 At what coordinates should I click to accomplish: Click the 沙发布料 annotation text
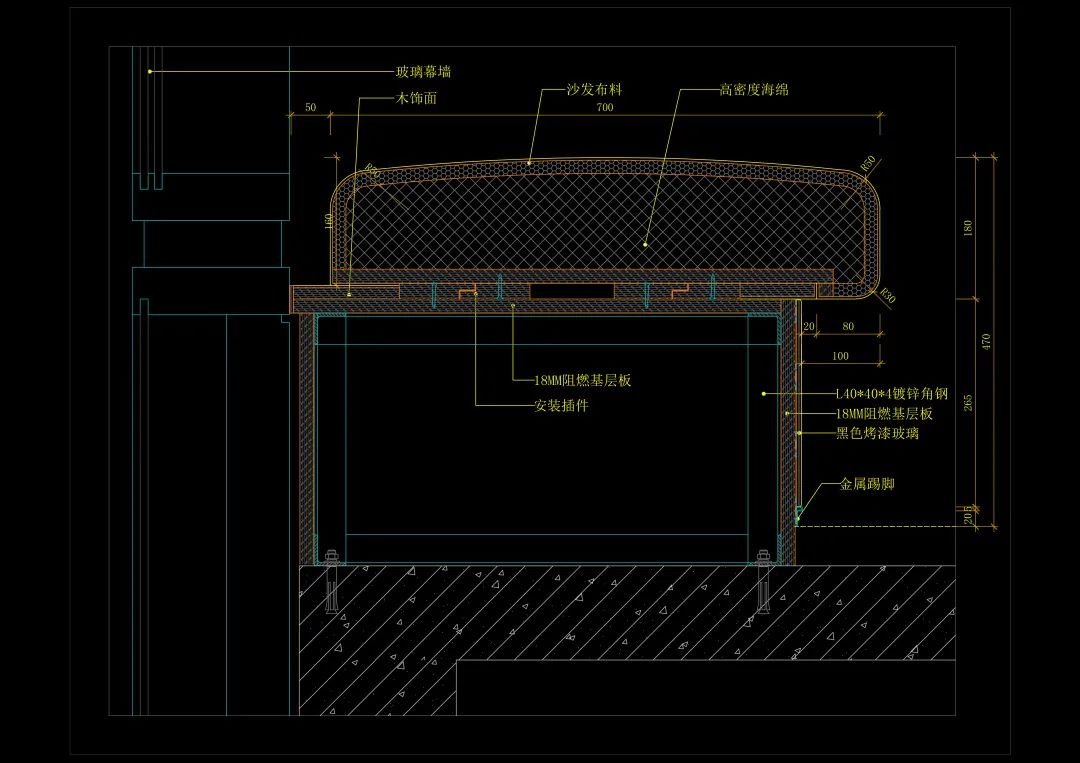pos(594,89)
